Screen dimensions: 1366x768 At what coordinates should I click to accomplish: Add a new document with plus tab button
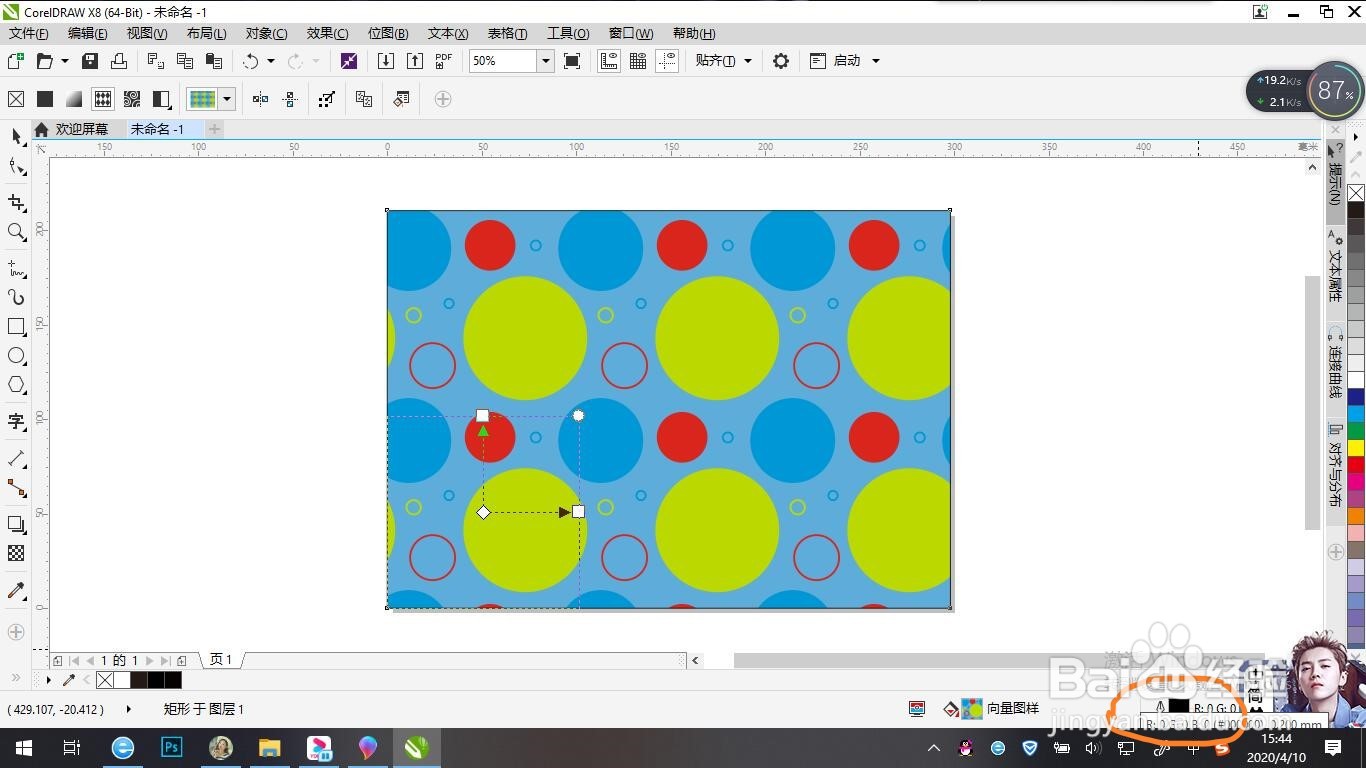pyautogui.click(x=214, y=129)
